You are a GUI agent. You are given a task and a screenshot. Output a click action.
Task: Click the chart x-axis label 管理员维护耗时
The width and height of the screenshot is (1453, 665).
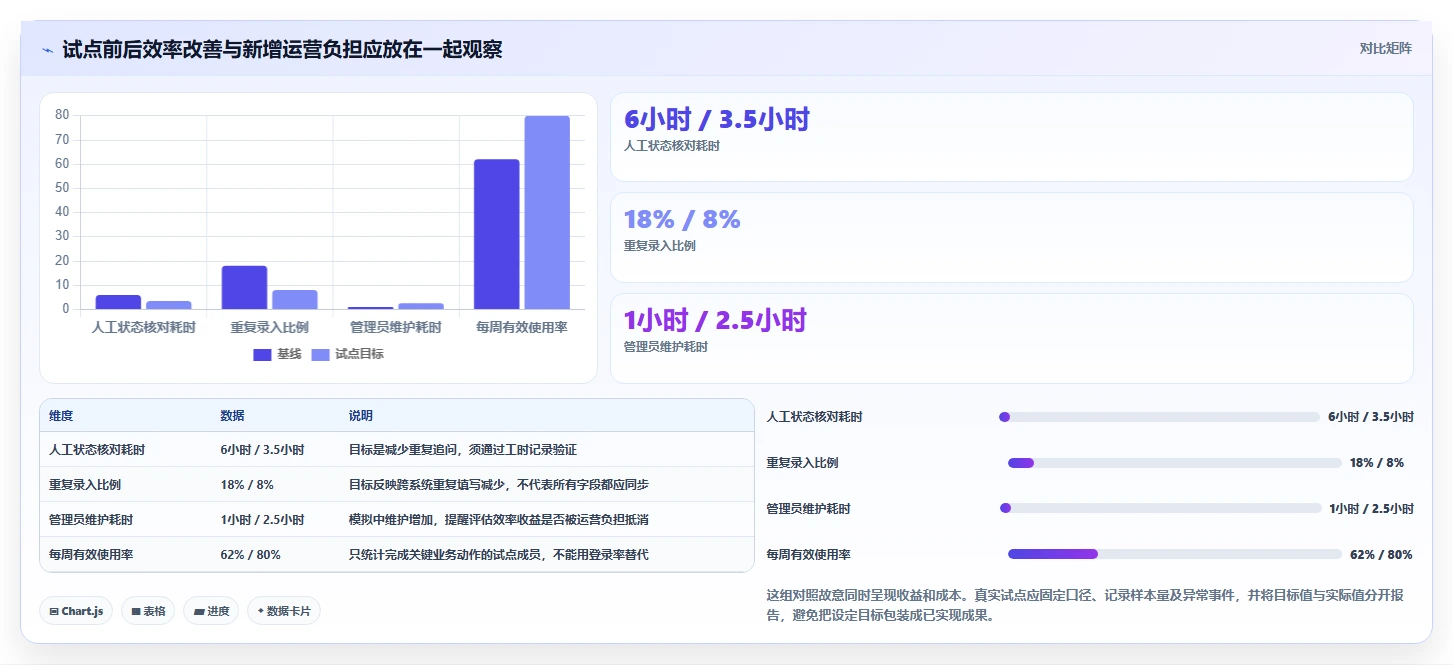pyautogui.click(x=396, y=327)
